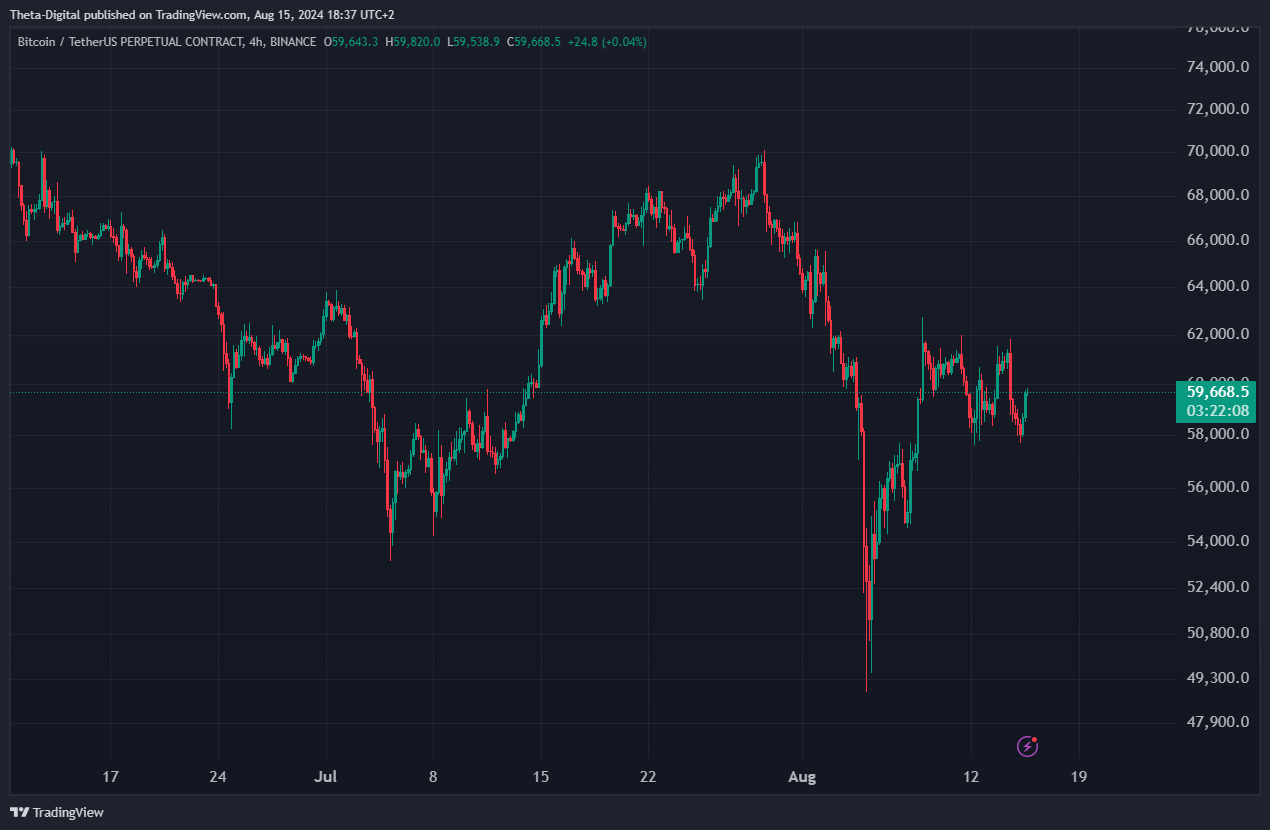
Task: Click the date label 12 on time axis
Action: click(x=970, y=776)
